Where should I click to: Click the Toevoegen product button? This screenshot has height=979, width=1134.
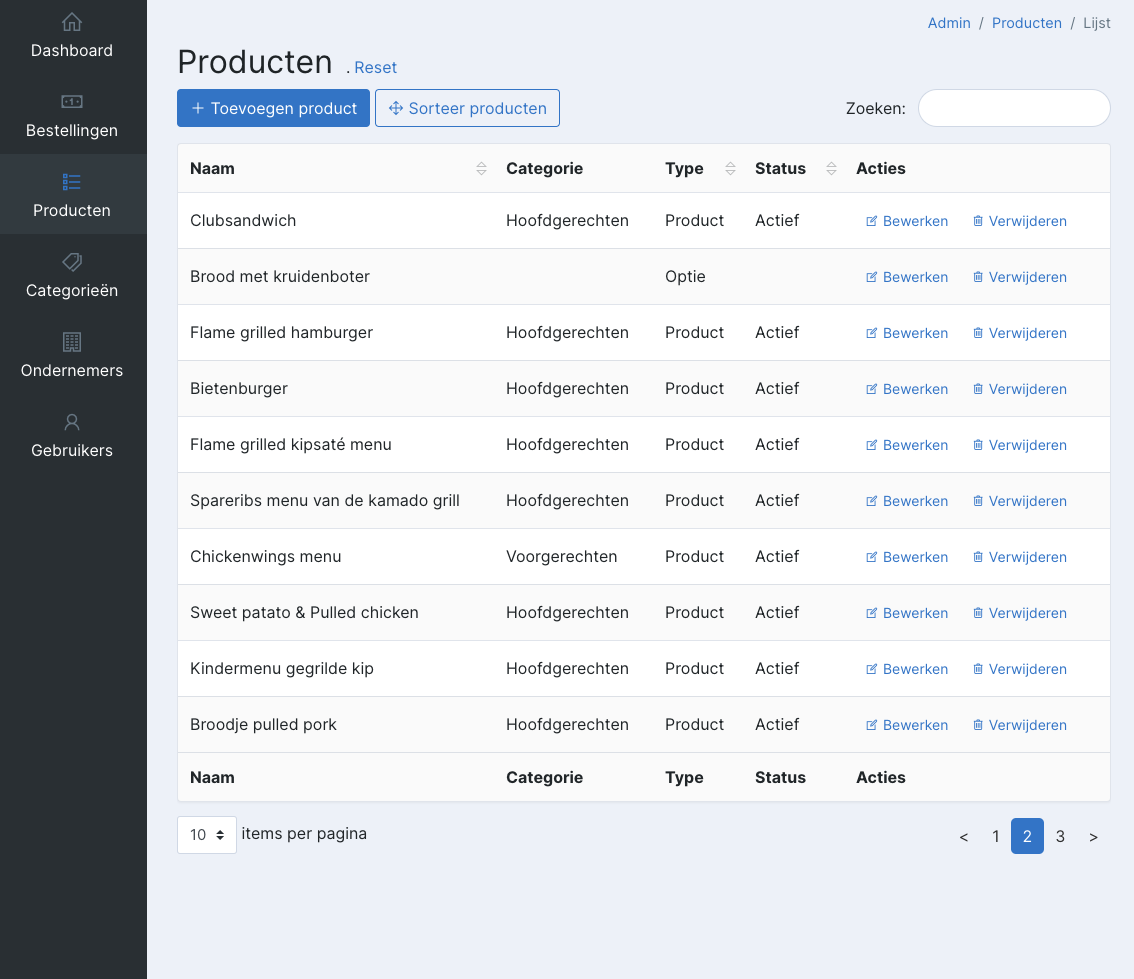click(x=273, y=109)
